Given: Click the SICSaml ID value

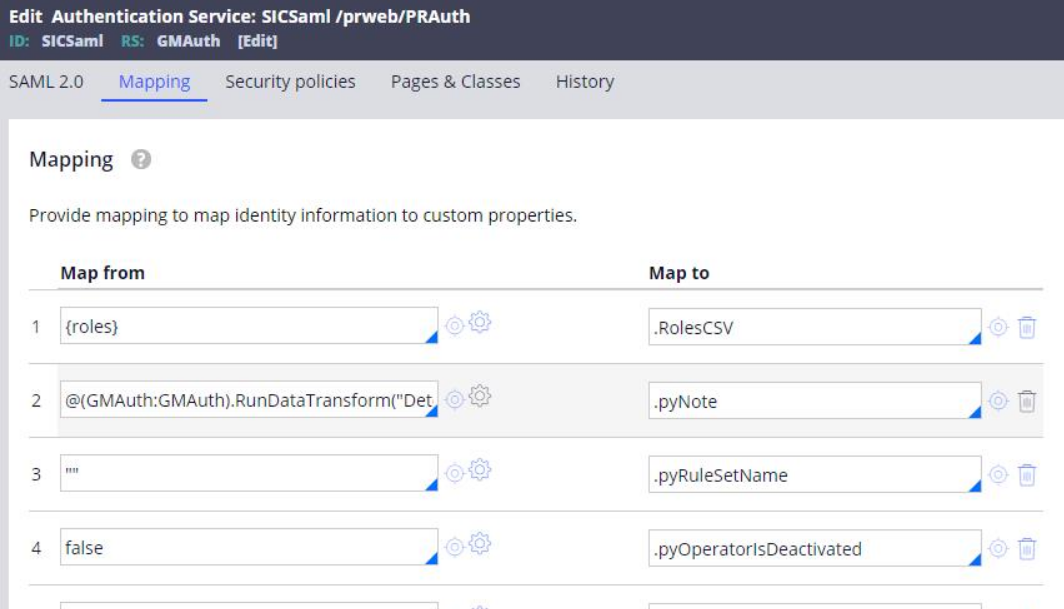Looking at the screenshot, I should click(x=73, y=41).
